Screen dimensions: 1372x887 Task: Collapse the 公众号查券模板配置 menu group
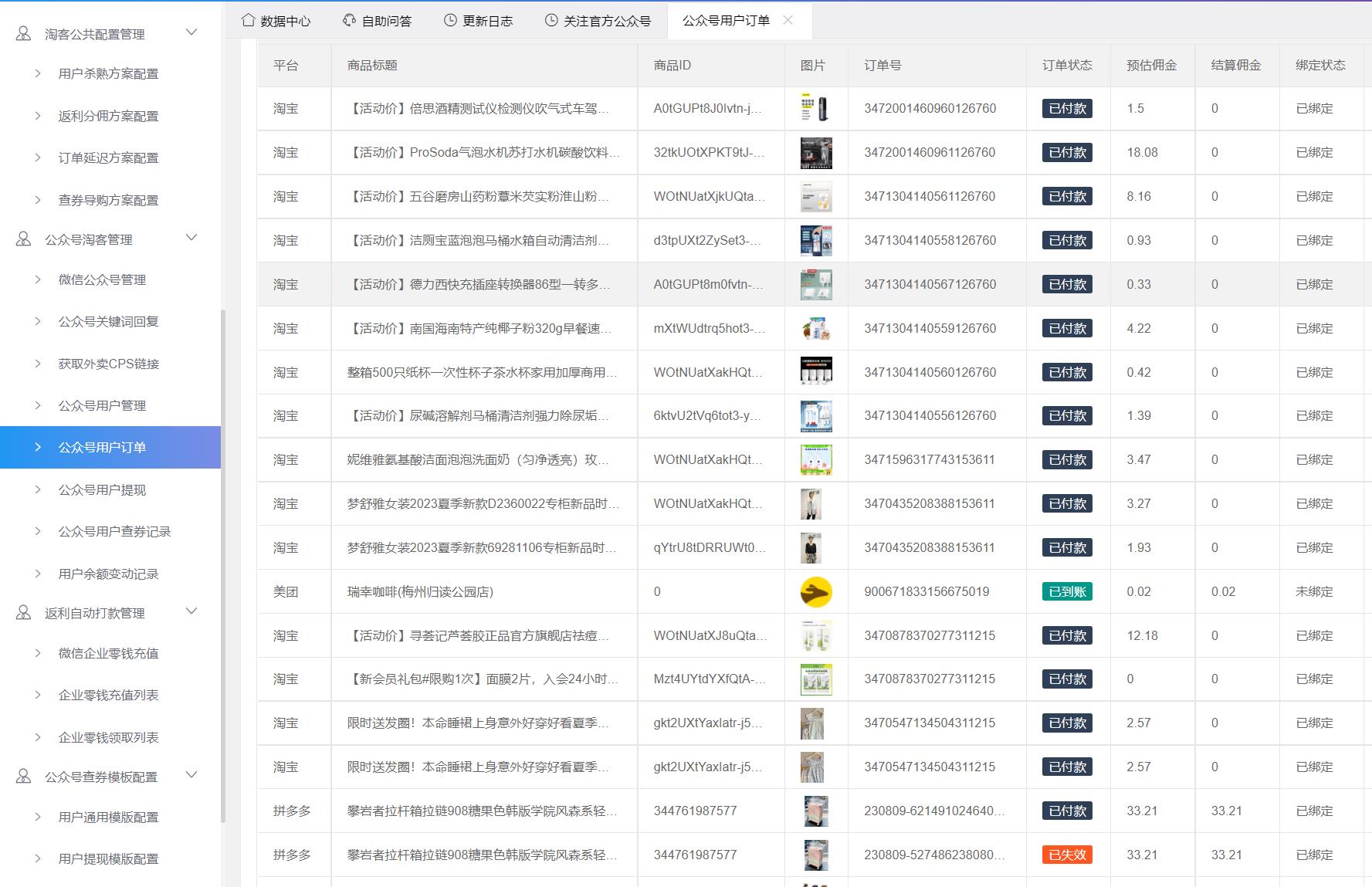(x=192, y=775)
